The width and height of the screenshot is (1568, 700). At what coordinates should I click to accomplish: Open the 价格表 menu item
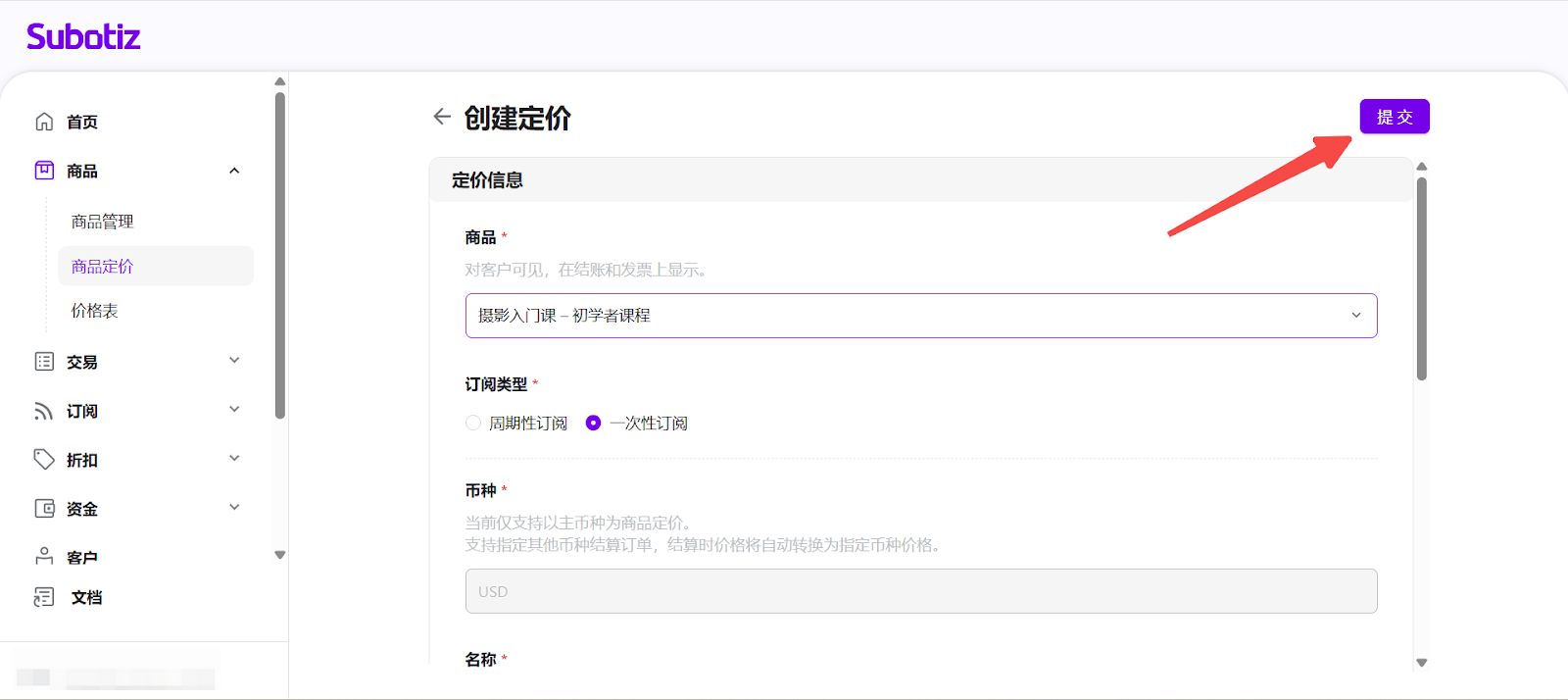tap(95, 311)
